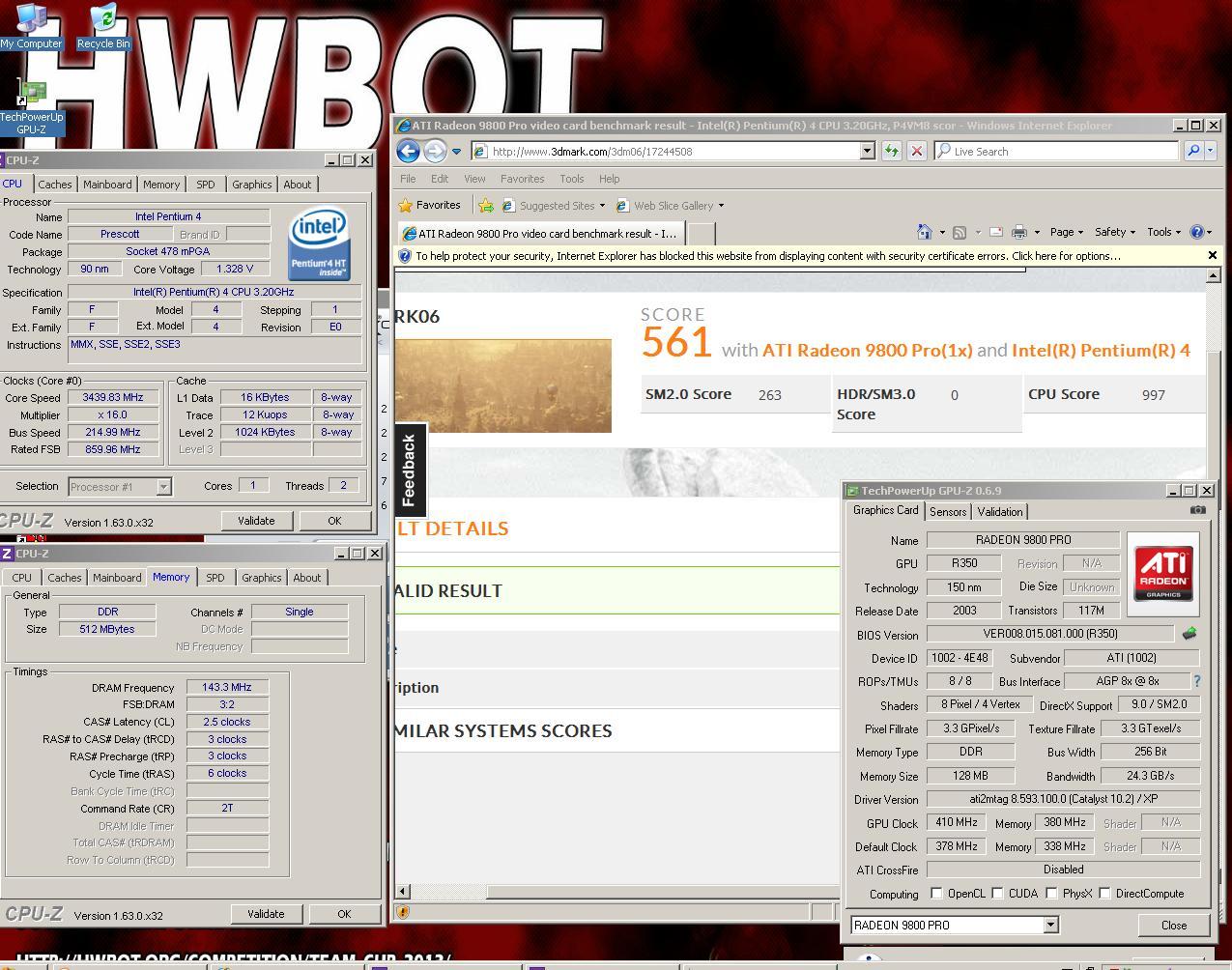Expand the Suggested Sites dropdown
The height and width of the screenshot is (970, 1232).
point(602,206)
